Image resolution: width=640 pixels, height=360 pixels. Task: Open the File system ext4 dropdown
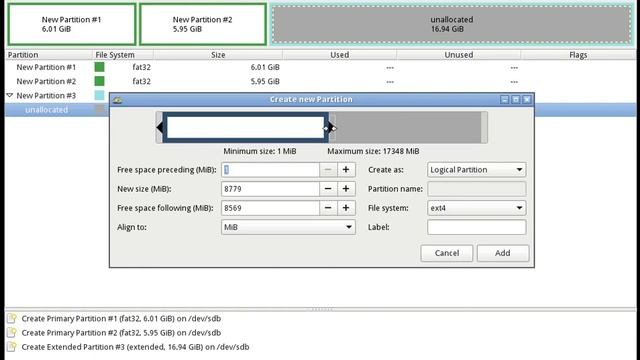click(476, 208)
